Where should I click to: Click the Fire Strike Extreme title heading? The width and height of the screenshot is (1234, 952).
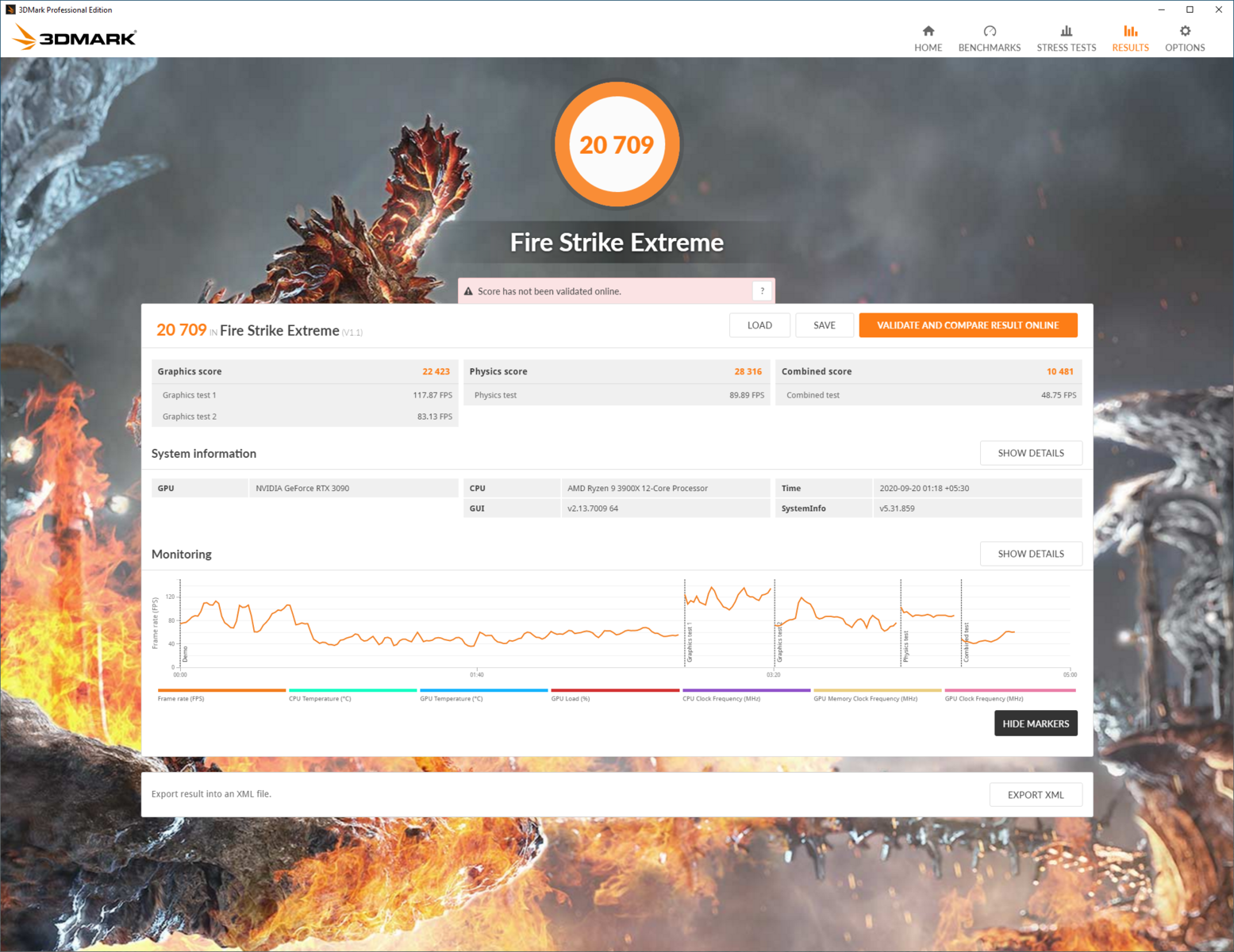pyautogui.click(x=617, y=242)
